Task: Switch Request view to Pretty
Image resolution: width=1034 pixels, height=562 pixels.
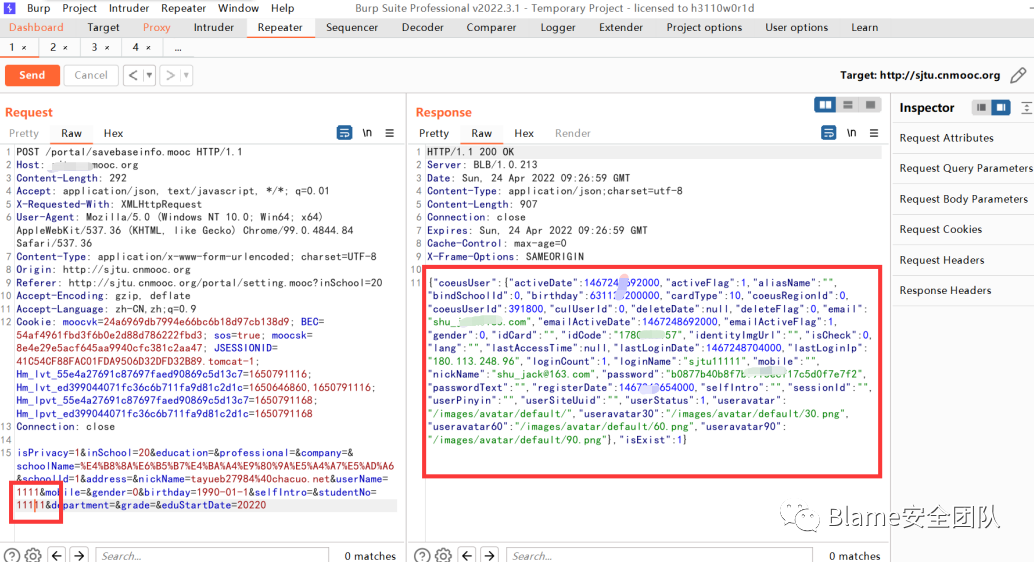Action: point(24,133)
